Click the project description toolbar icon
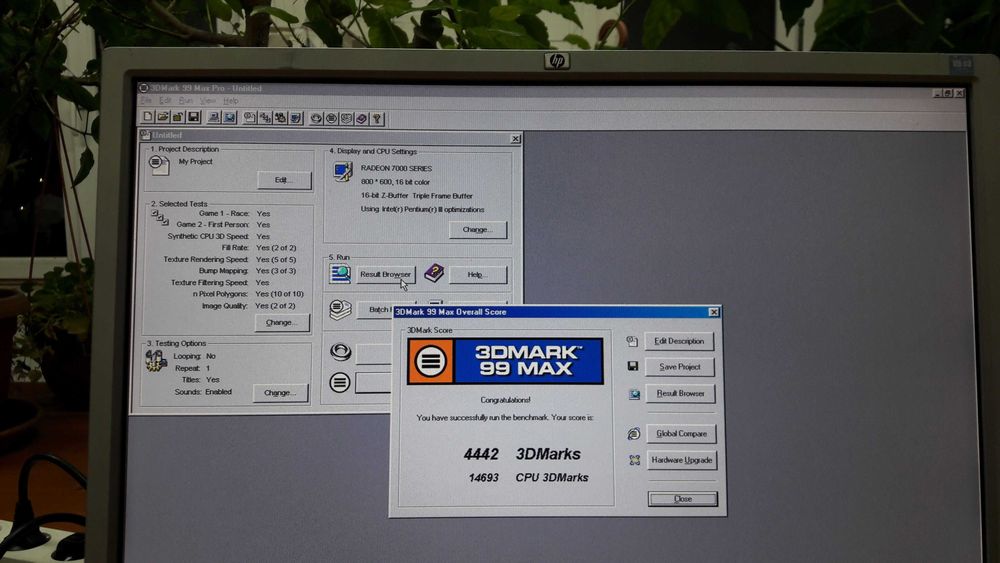1000x563 pixels. pyautogui.click(x=250, y=118)
